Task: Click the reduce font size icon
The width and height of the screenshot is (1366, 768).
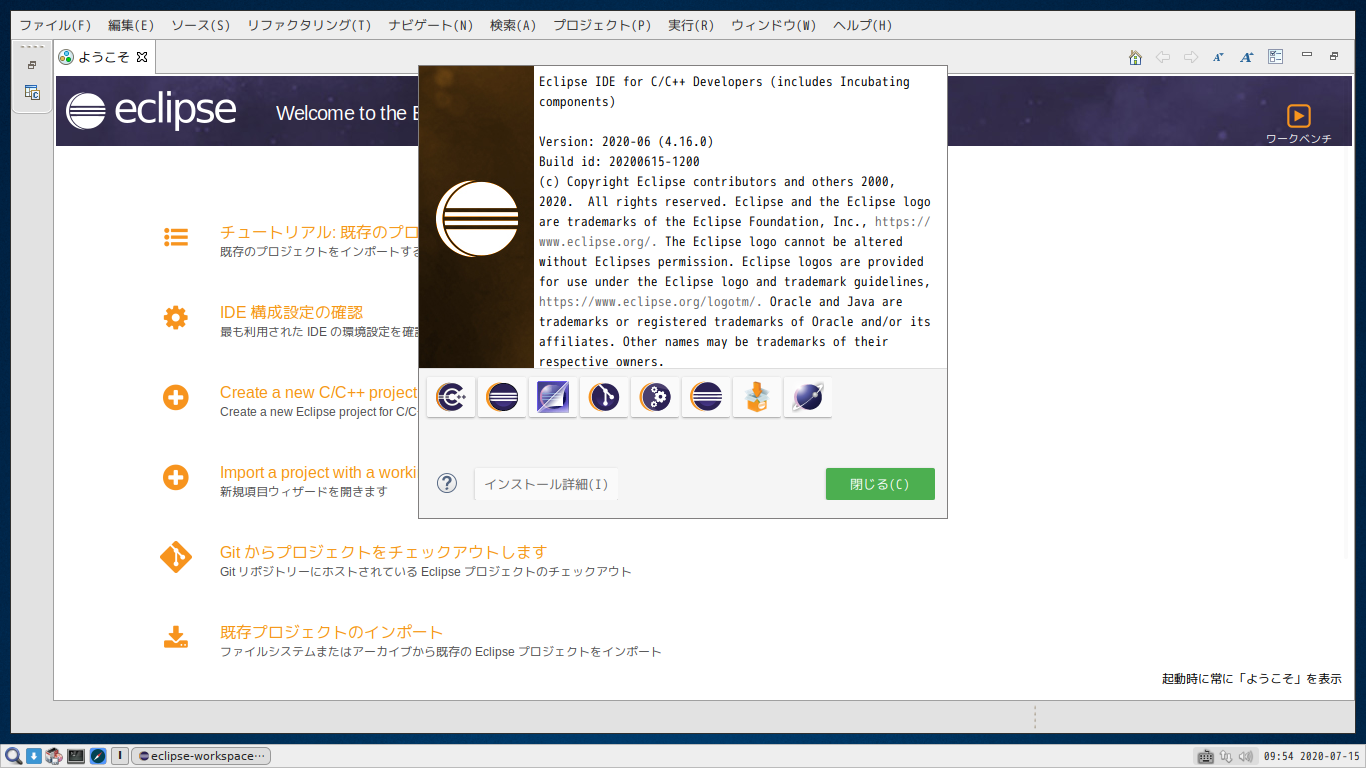Action: pos(1218,57)
